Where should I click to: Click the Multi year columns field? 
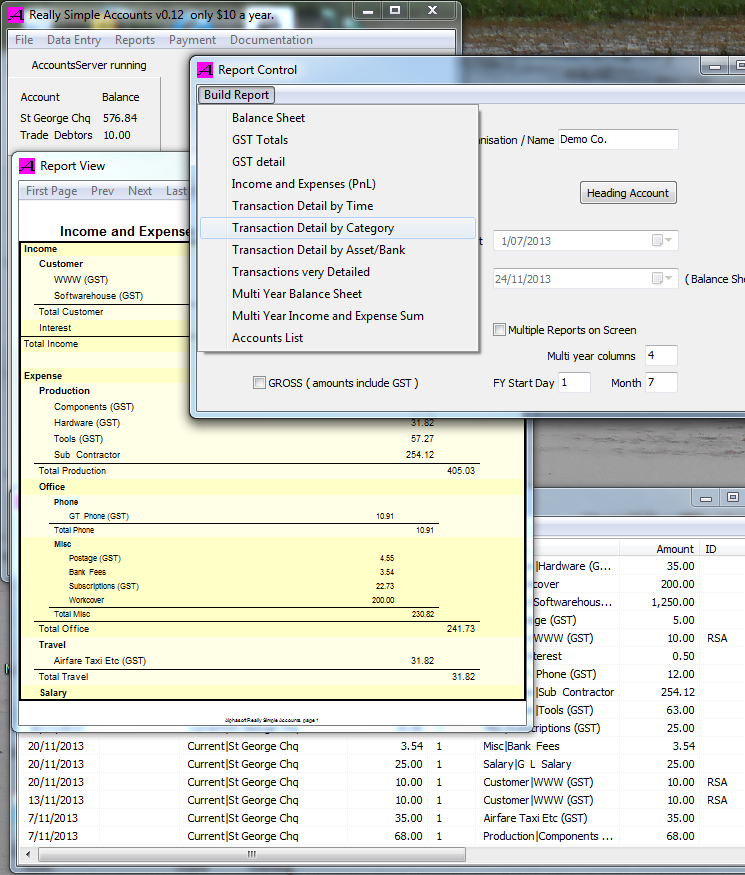(x=661, y=356)
